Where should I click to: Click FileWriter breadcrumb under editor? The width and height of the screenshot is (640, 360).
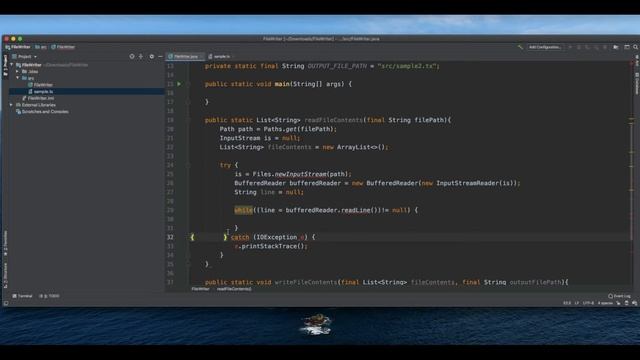pyautogui.click(x=200, y=289)
